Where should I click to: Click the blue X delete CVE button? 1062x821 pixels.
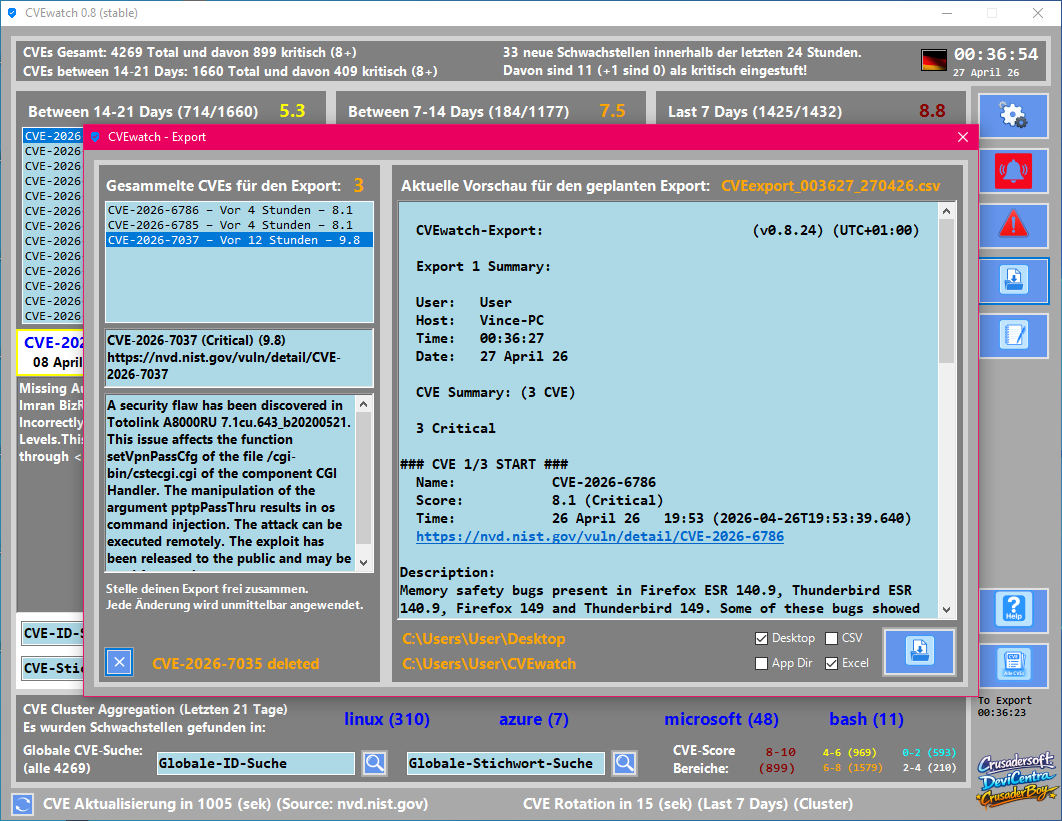pos(119,662)
